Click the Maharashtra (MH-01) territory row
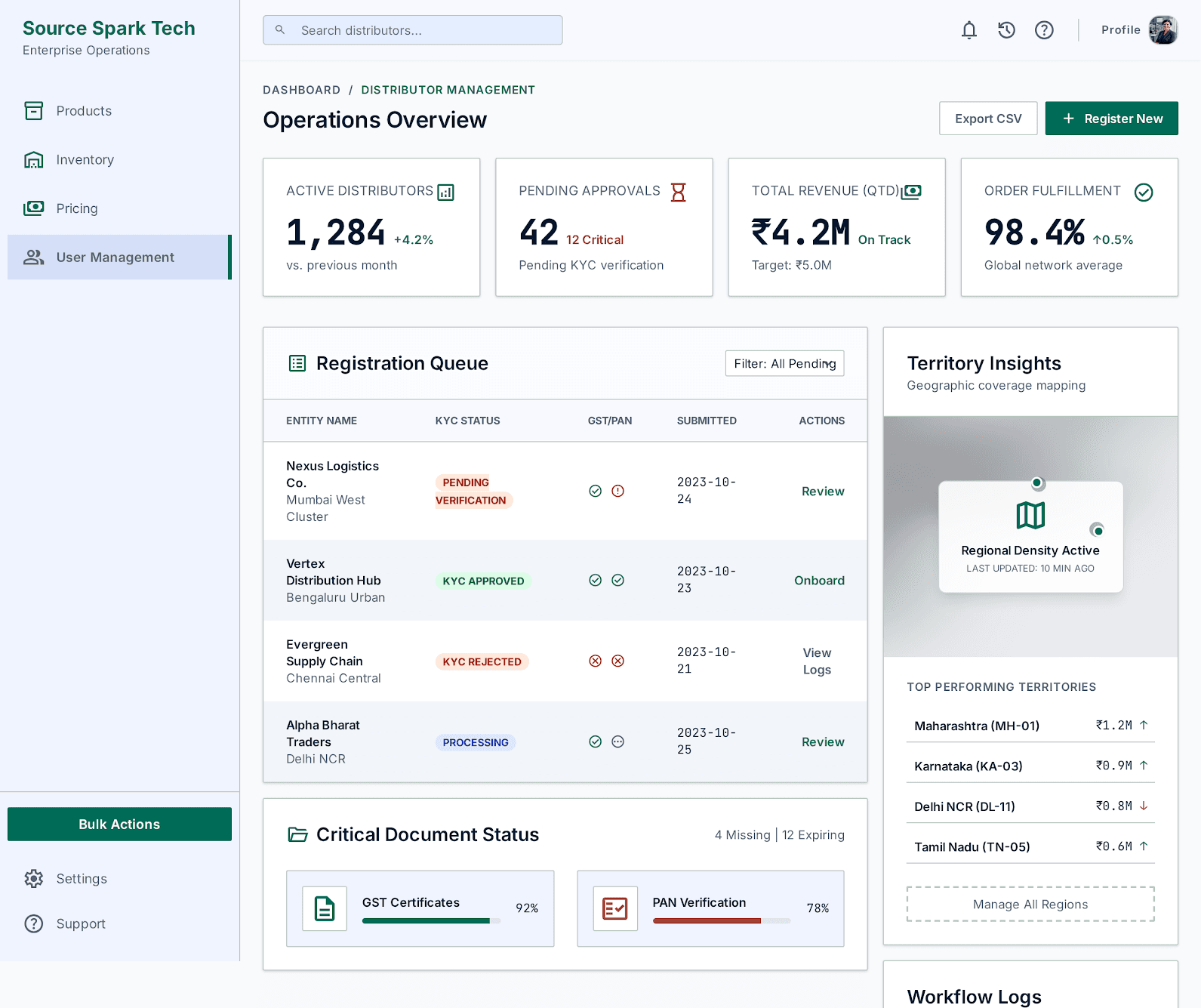The image size is (1201, 1008). (1030, 726)
